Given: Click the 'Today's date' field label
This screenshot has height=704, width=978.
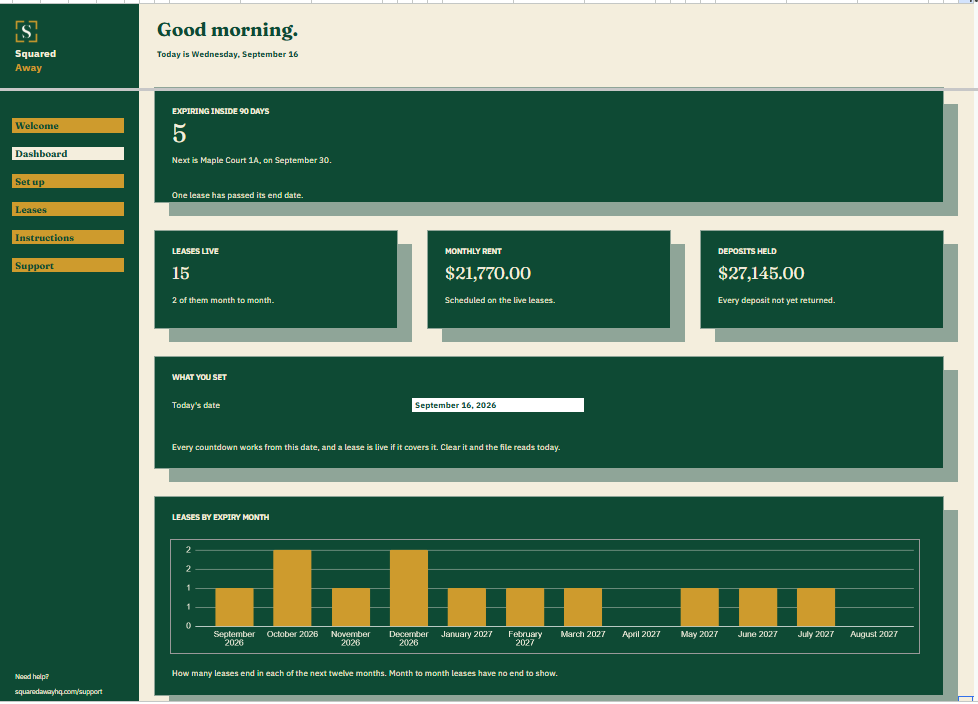Looking at the screenshot, I should (x=196, y=405).
